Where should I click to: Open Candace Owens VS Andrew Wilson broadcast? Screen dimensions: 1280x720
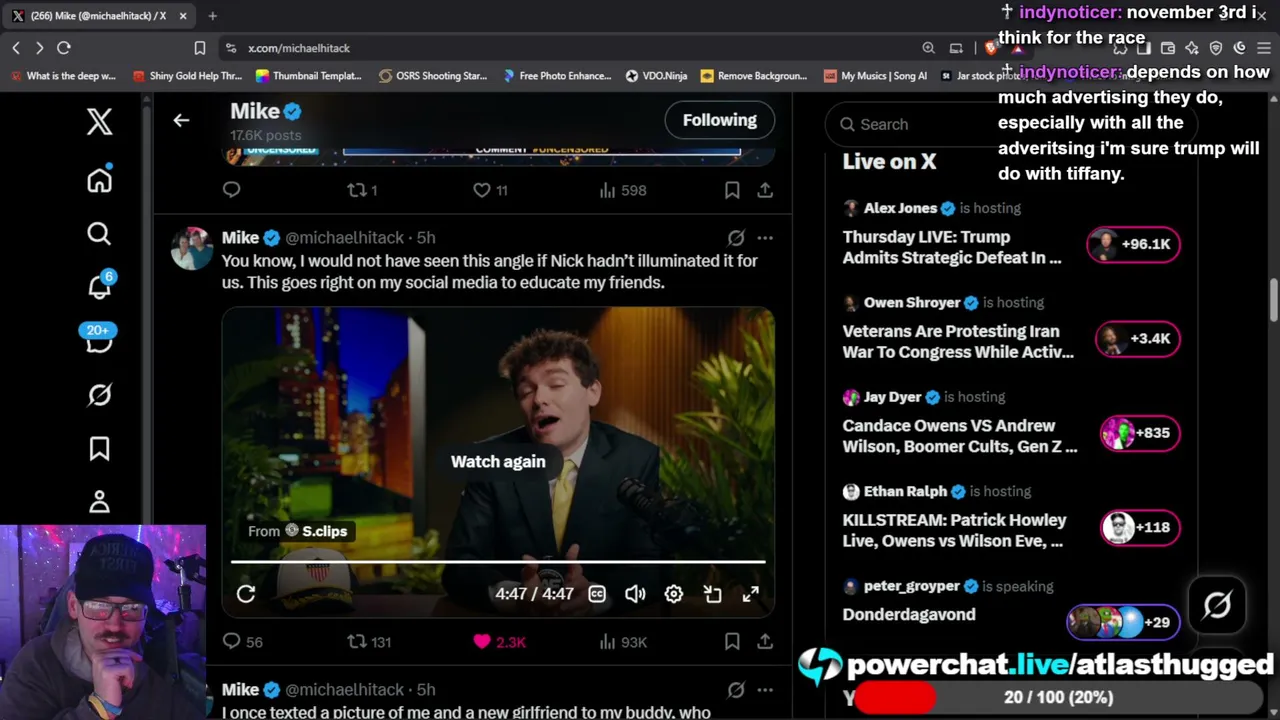point(959,436)
